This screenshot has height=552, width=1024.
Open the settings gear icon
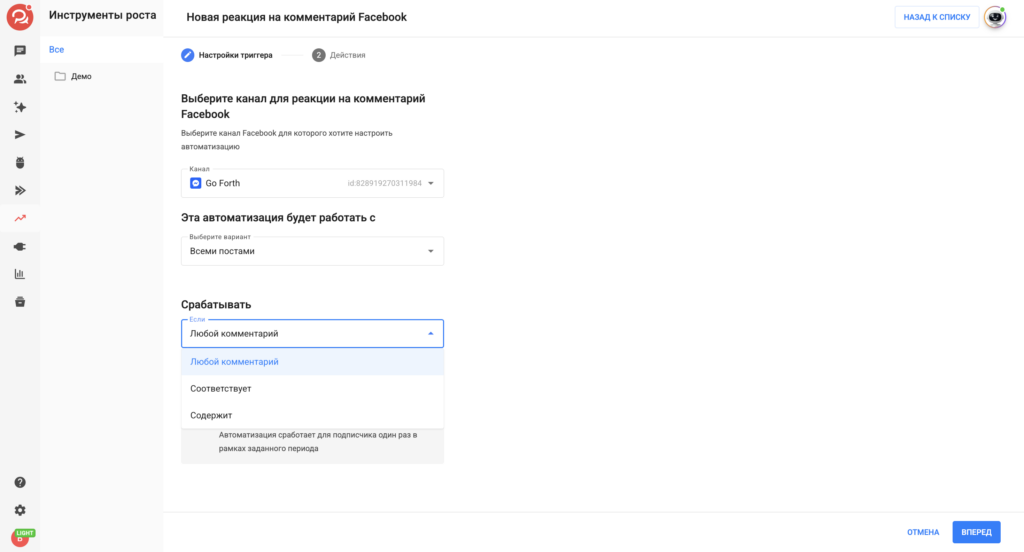(20, 510)
